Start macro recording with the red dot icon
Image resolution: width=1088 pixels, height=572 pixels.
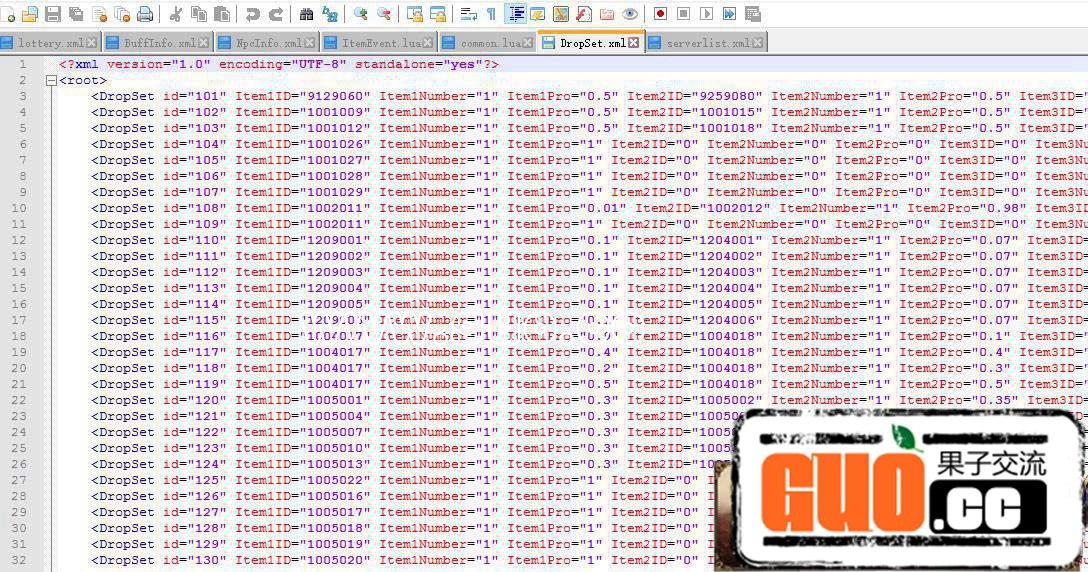[x=660, y=14]
